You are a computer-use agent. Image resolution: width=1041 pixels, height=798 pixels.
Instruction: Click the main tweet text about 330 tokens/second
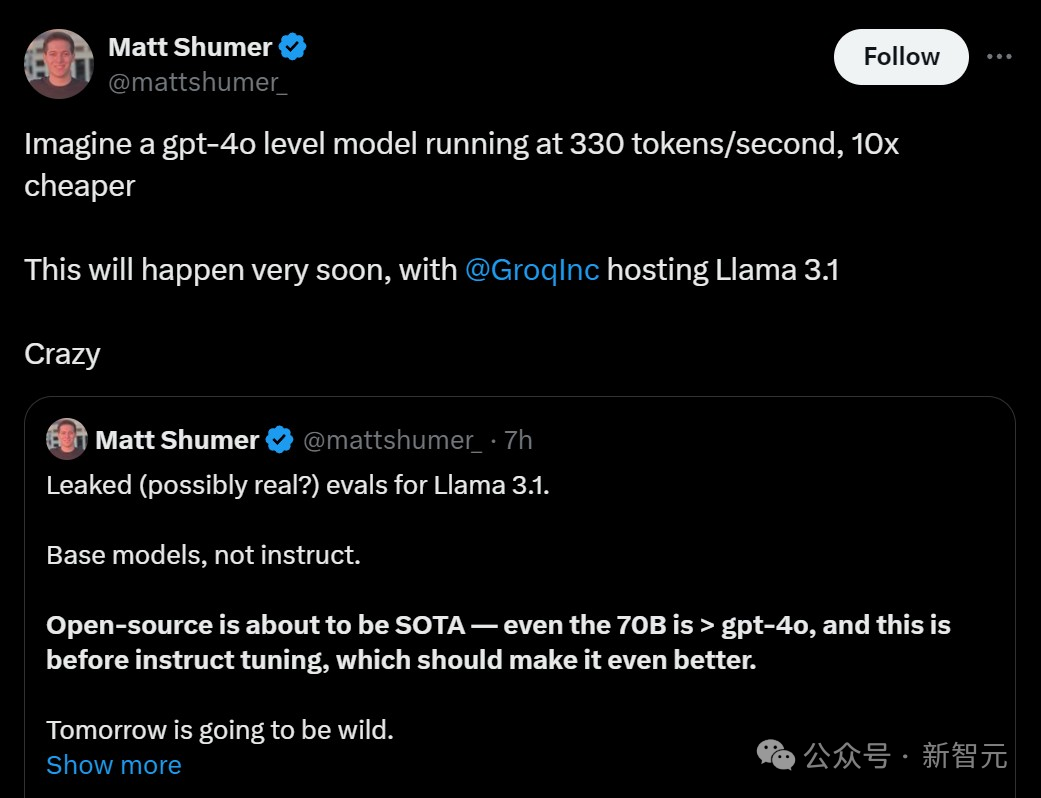pyautogui.click(x=461, y=165)
